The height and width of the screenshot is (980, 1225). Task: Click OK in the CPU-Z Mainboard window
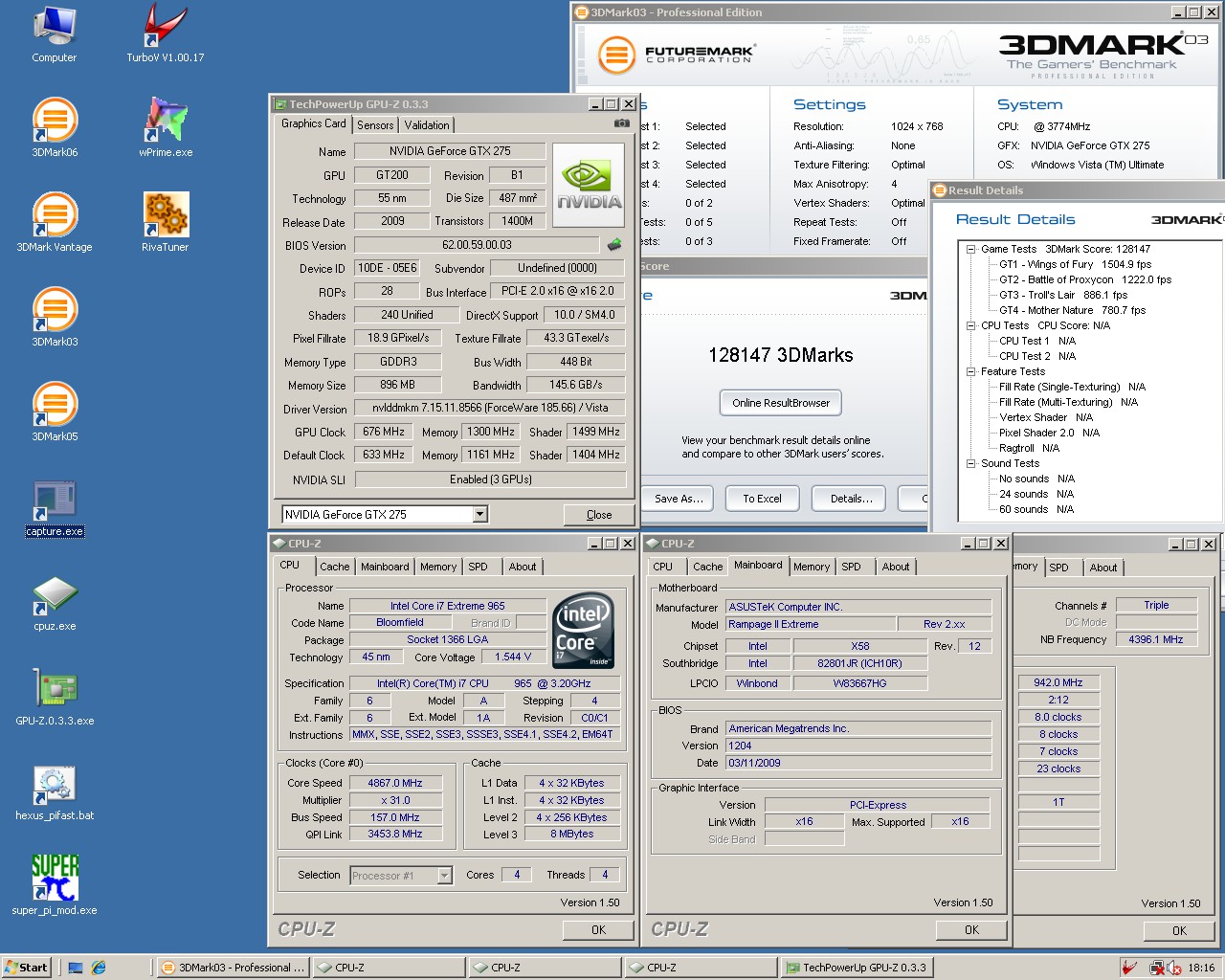tap(971, 930)
